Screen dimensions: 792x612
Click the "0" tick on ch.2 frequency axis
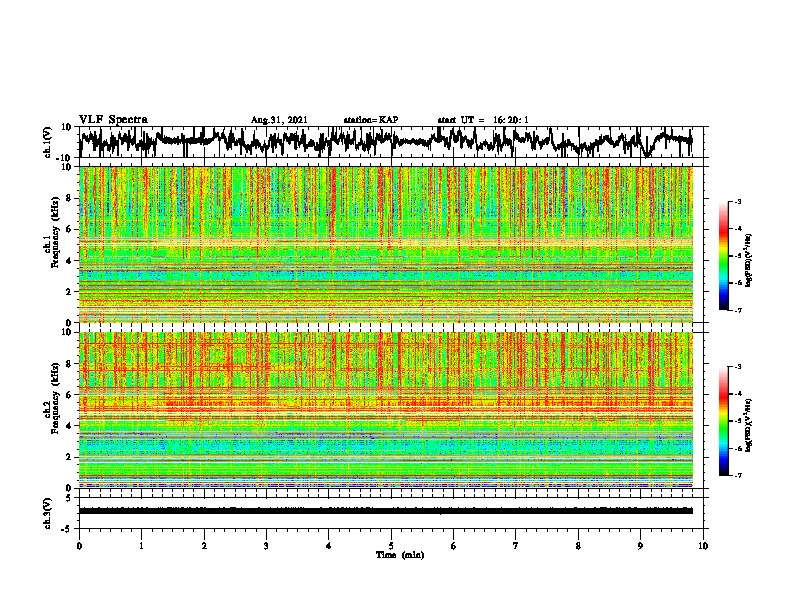70,488
